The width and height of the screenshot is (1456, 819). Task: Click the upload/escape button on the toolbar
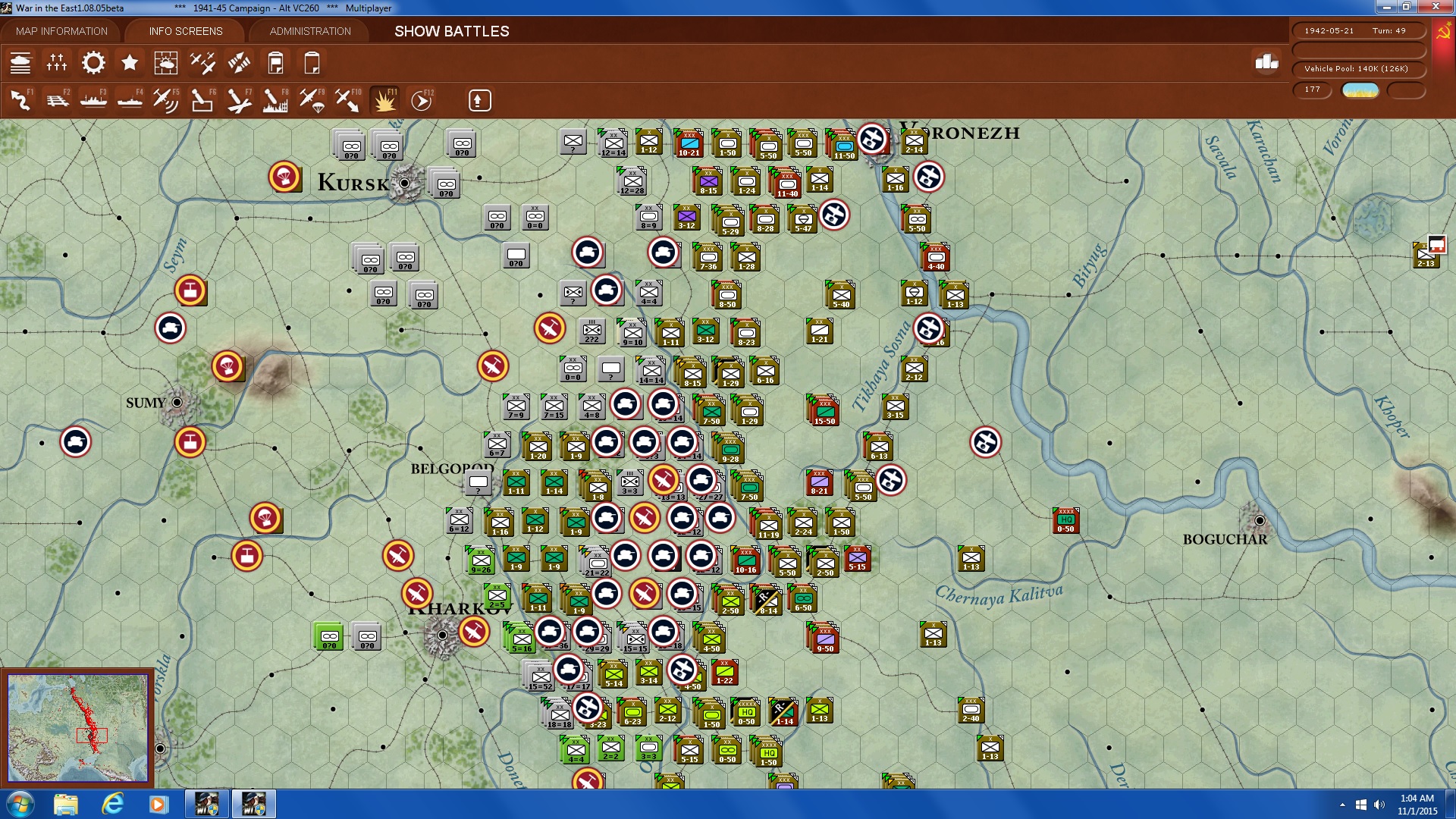tap(479, 99)
